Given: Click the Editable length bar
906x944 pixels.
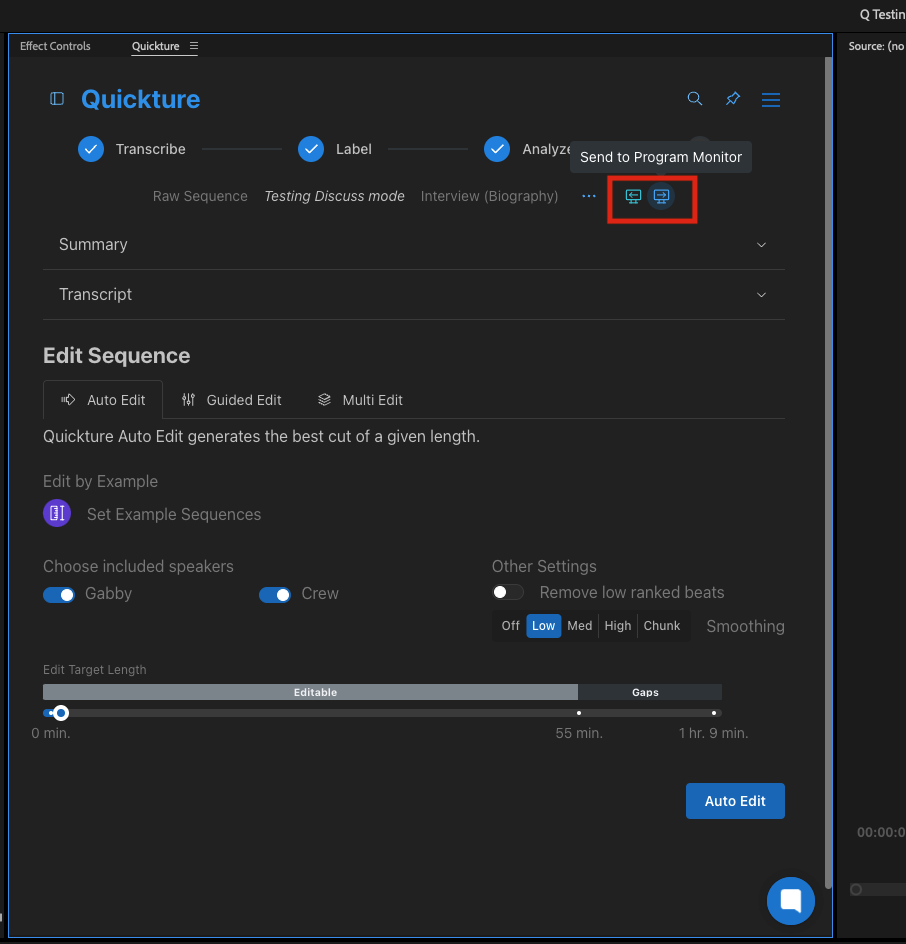Looking at the screenshot, I should (310, 692).
